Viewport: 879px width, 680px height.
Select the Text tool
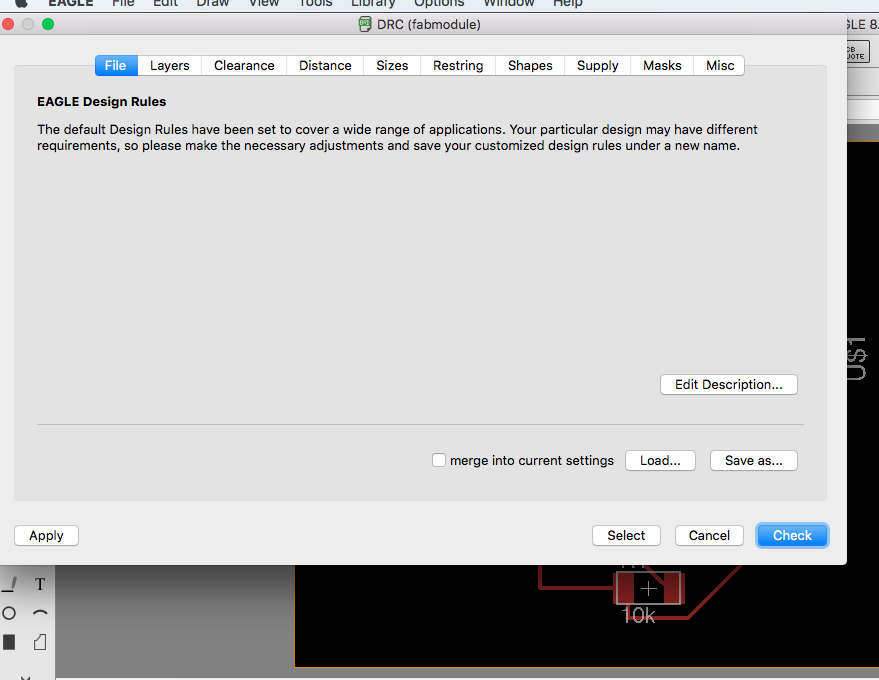[x=40, y=584]
